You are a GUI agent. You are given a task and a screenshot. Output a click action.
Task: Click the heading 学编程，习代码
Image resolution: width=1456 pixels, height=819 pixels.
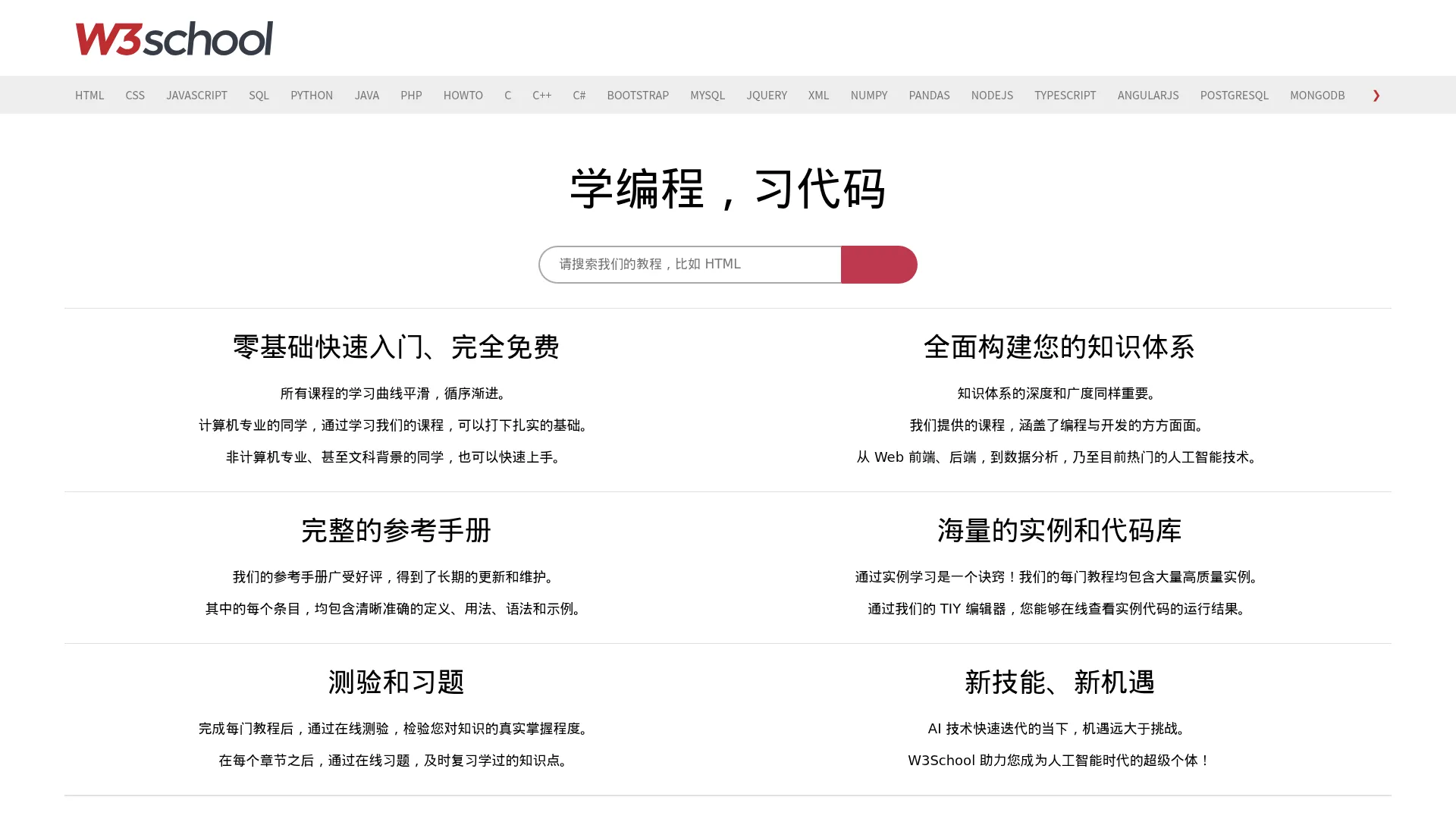tap(728, 189)
